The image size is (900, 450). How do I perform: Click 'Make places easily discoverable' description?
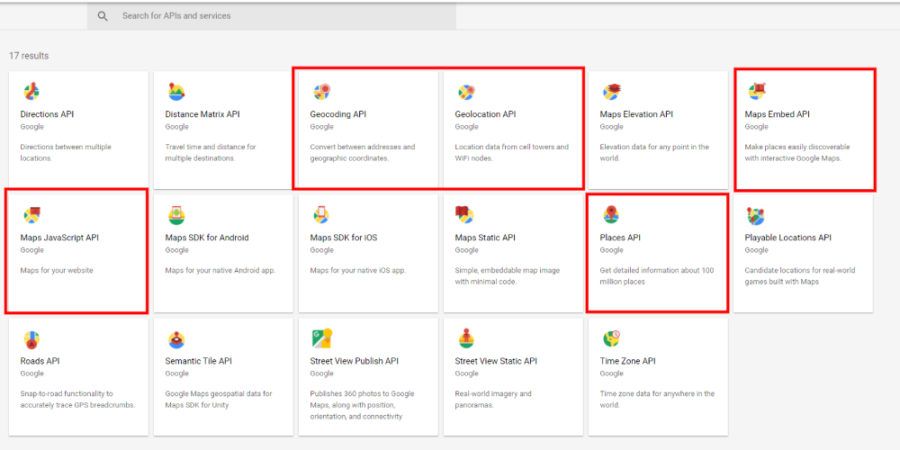coord(797,153)
